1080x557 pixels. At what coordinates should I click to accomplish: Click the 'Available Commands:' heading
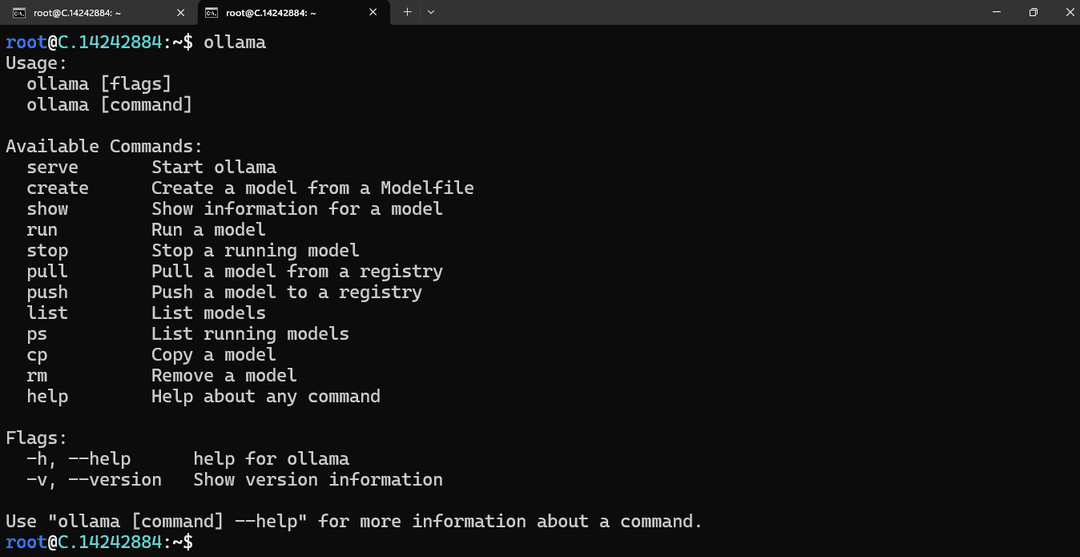coord(104,147)
